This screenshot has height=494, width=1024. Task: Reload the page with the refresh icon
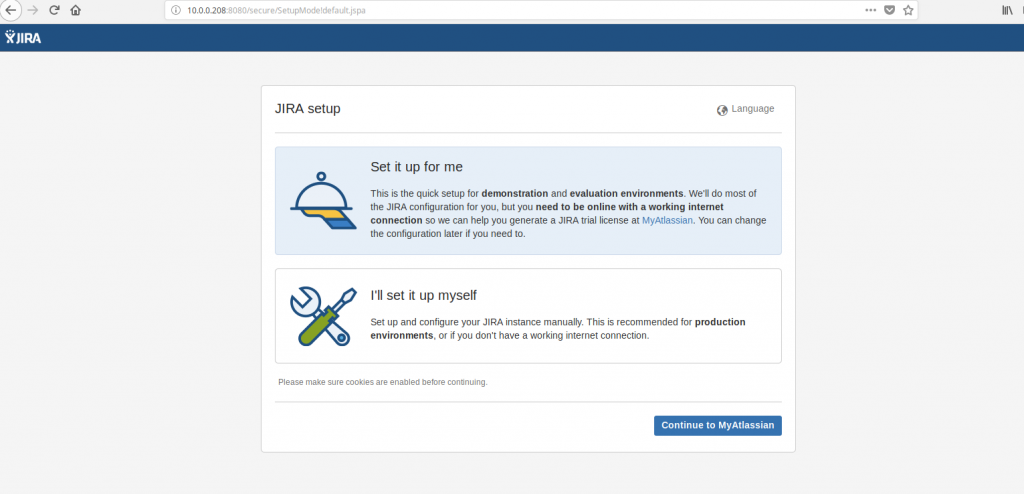(54, 10)
